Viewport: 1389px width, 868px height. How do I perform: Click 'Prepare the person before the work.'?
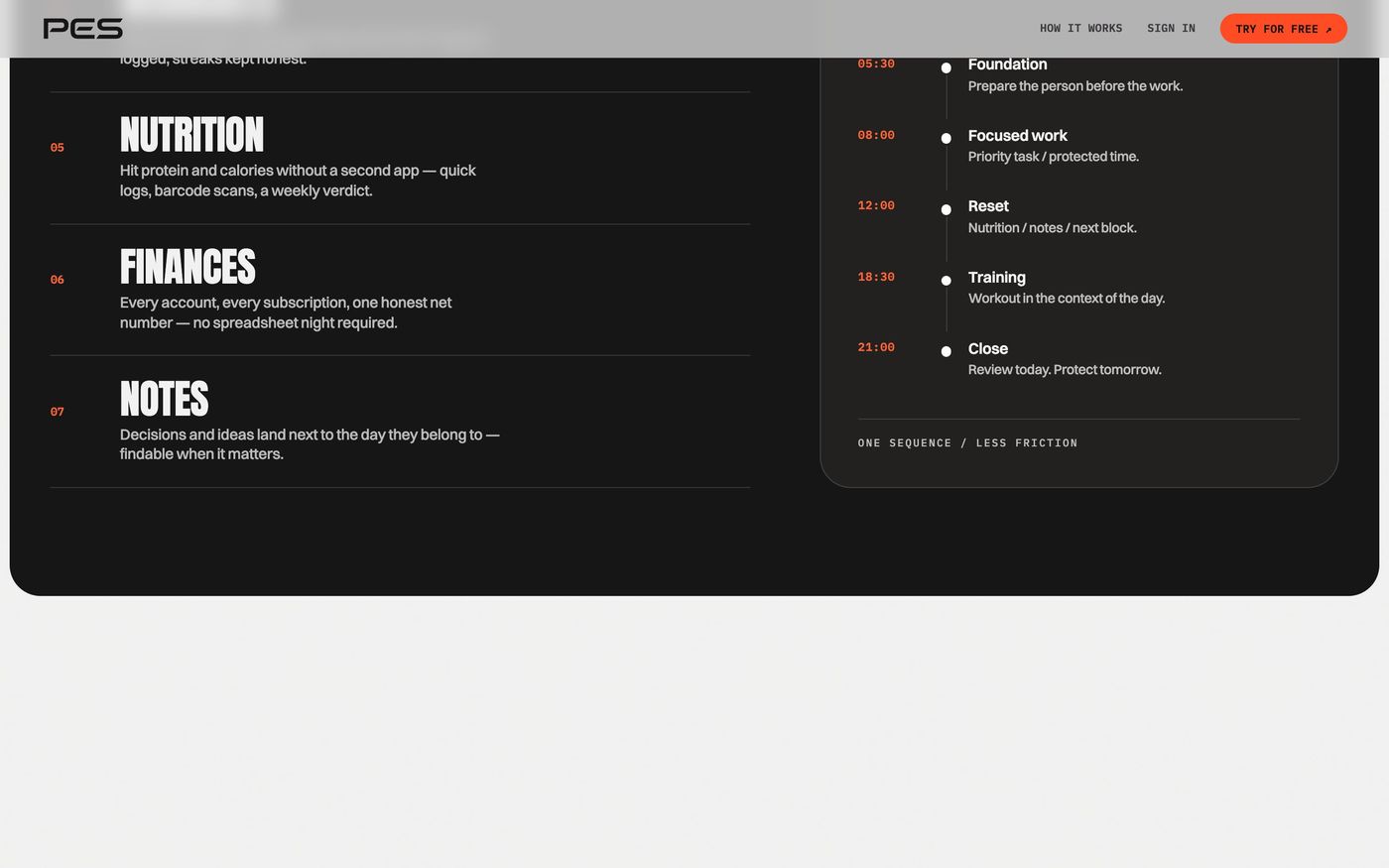(1075, 86)
